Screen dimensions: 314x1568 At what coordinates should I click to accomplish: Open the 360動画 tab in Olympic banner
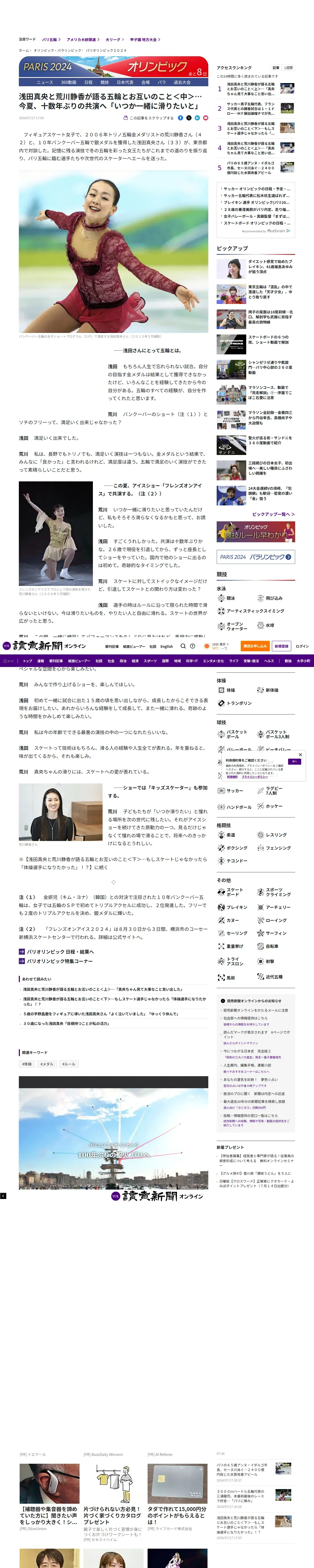click(68, 82)
